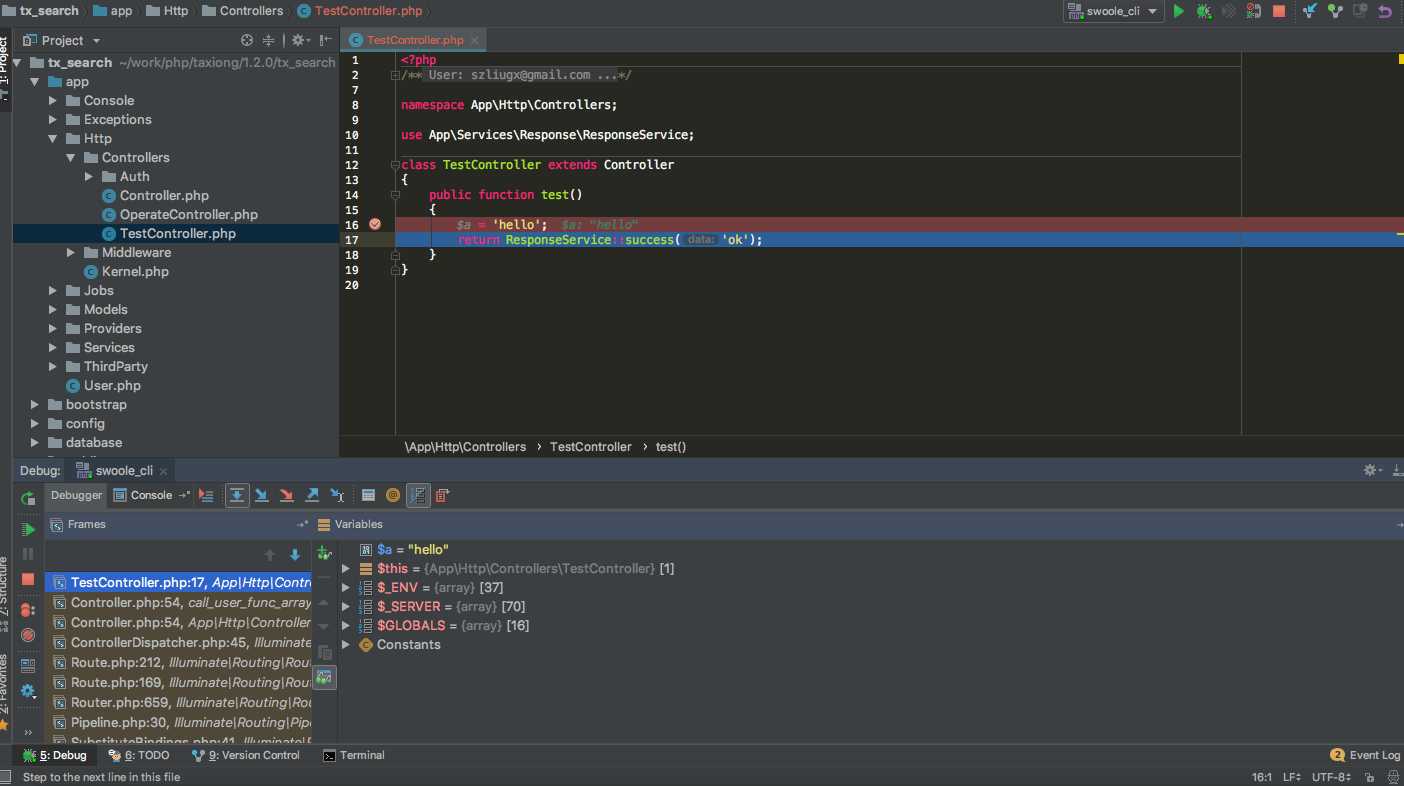Stop debugging from the debug sidebar
This screenshot has width=1404, height=786.
click(x=28, y=579)
